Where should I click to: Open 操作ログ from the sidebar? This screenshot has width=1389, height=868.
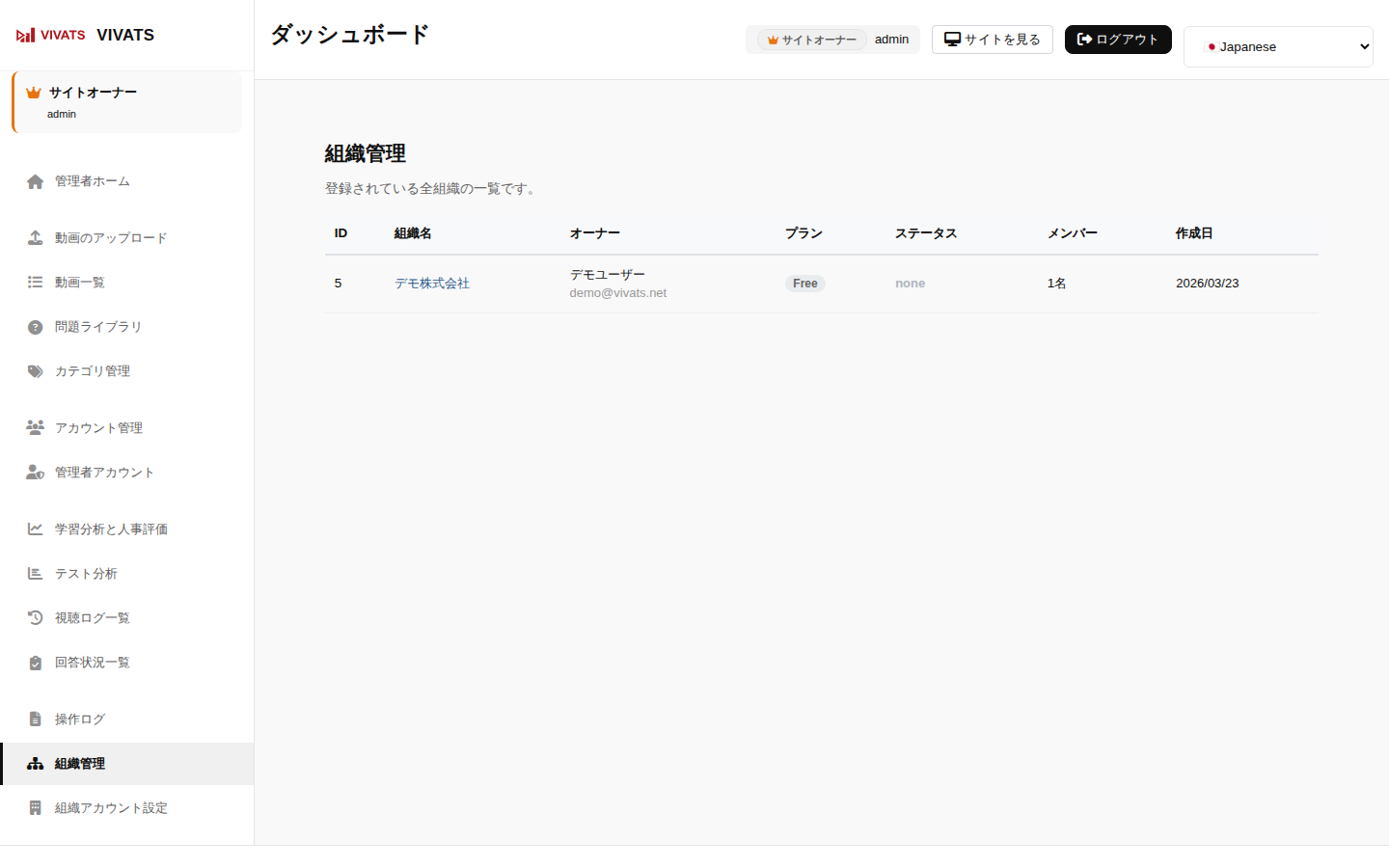[x=127, y=719]
